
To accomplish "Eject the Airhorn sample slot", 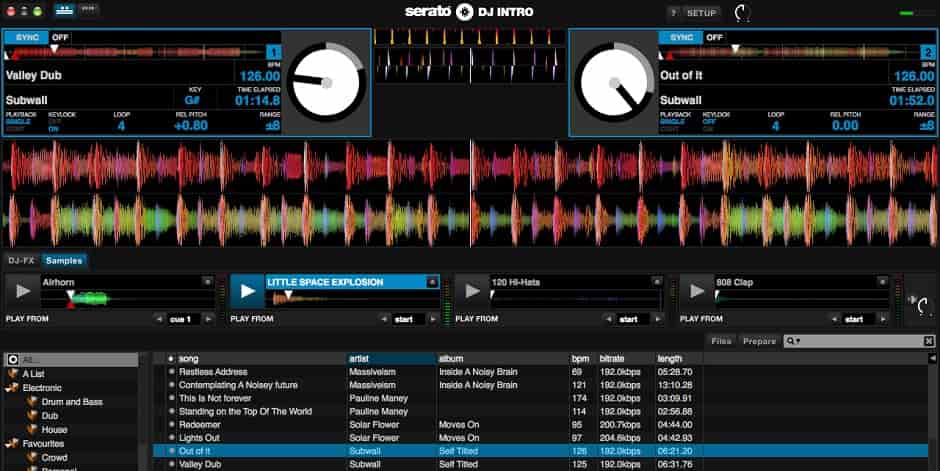I will pyautogui.click(x=207, y=281).
